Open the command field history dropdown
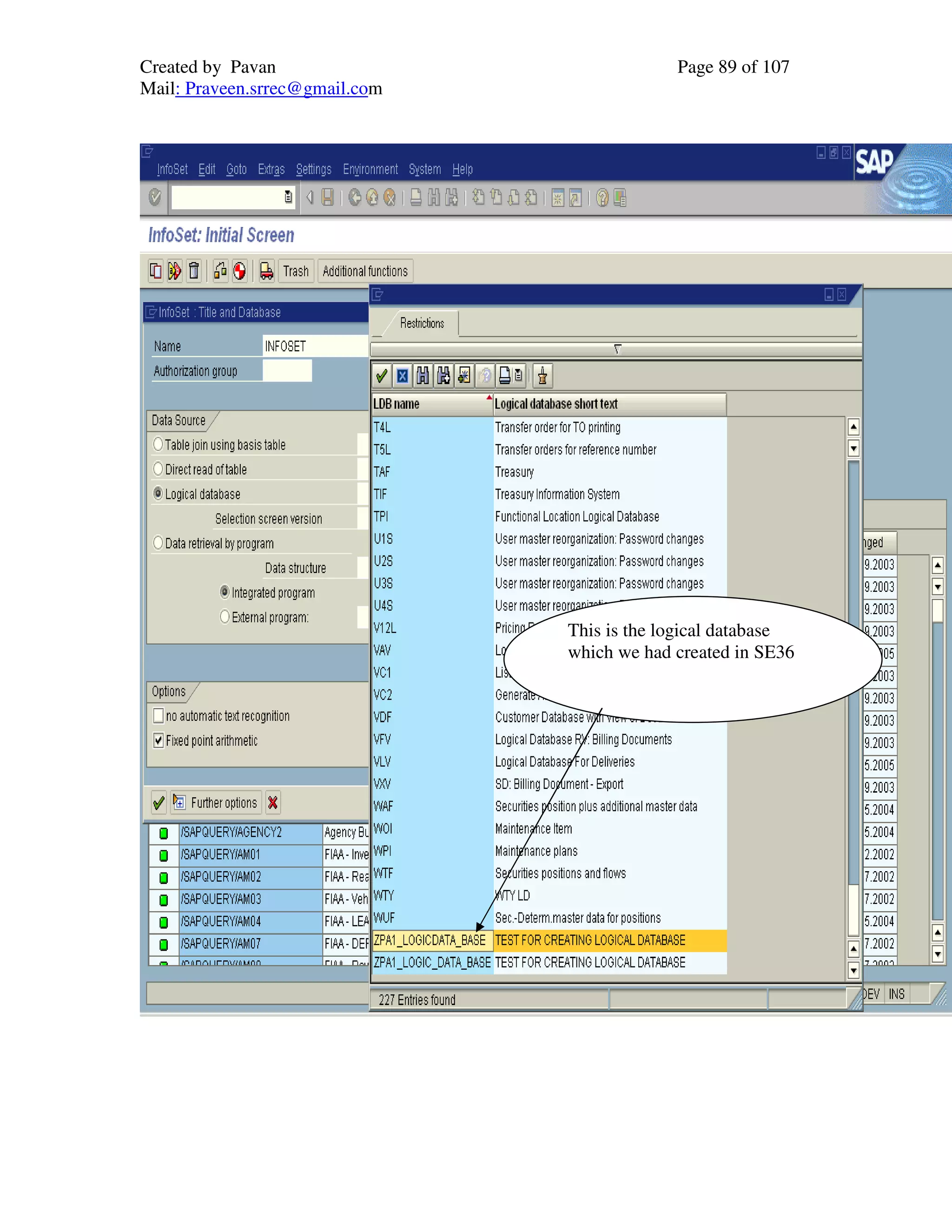Screen dimensions: 952x1232 pos(288,197)
